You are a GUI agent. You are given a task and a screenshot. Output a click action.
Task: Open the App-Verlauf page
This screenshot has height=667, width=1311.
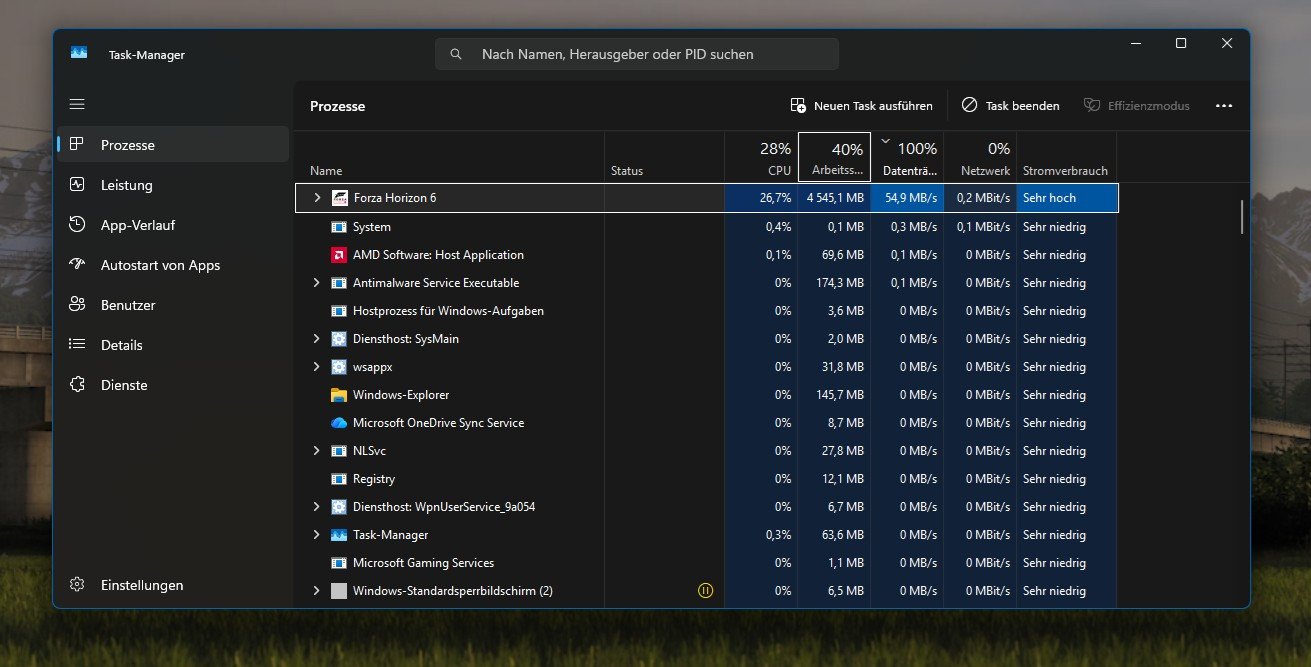tap(173, 225)
